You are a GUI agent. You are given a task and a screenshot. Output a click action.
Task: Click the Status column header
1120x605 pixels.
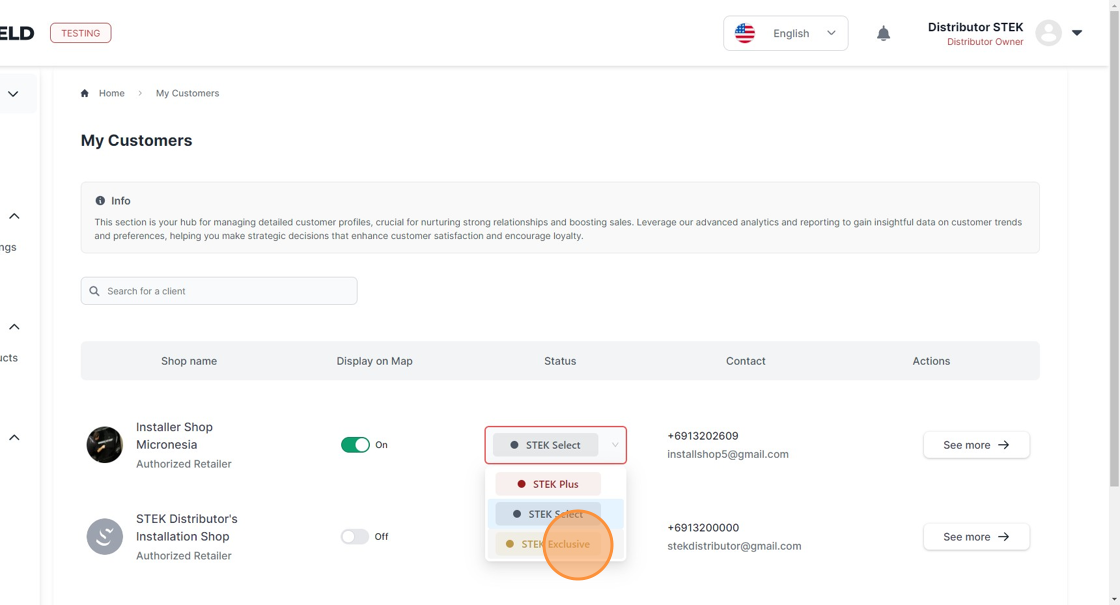[x=560, y=361]
